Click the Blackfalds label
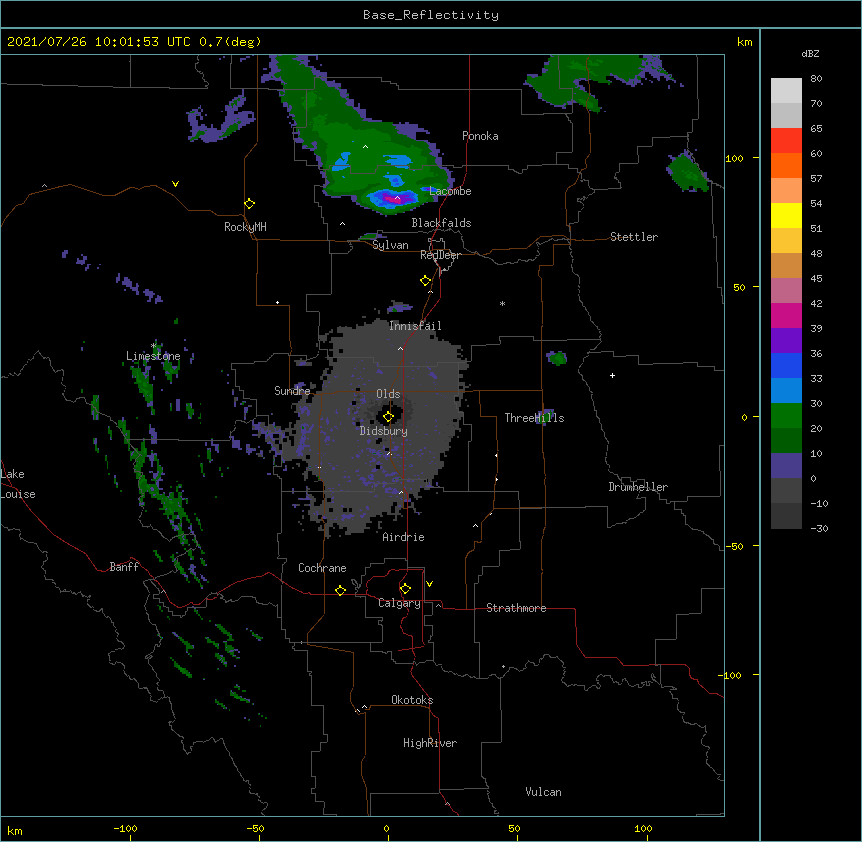 tap(441, 223)
